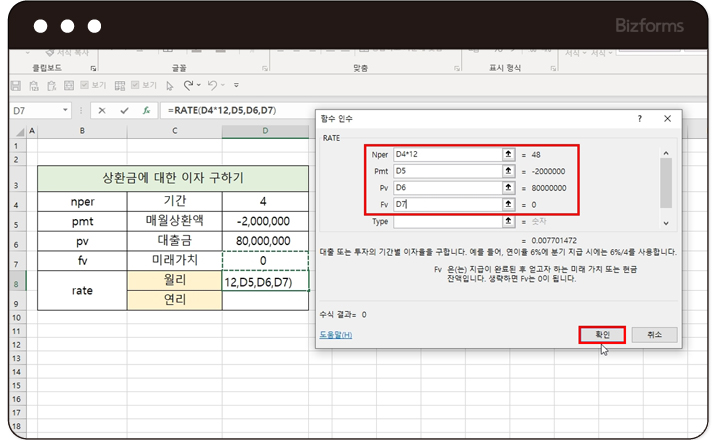Click the range selector icon for Pmt
715x440 pixels.
pos(508,171)
